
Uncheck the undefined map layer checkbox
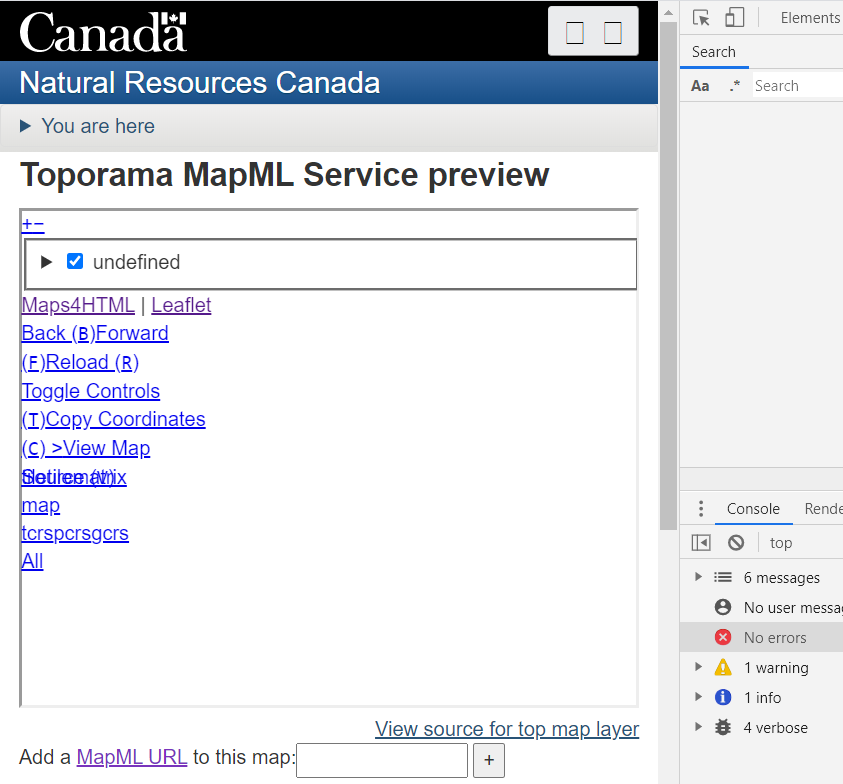[x=75, y=260]
